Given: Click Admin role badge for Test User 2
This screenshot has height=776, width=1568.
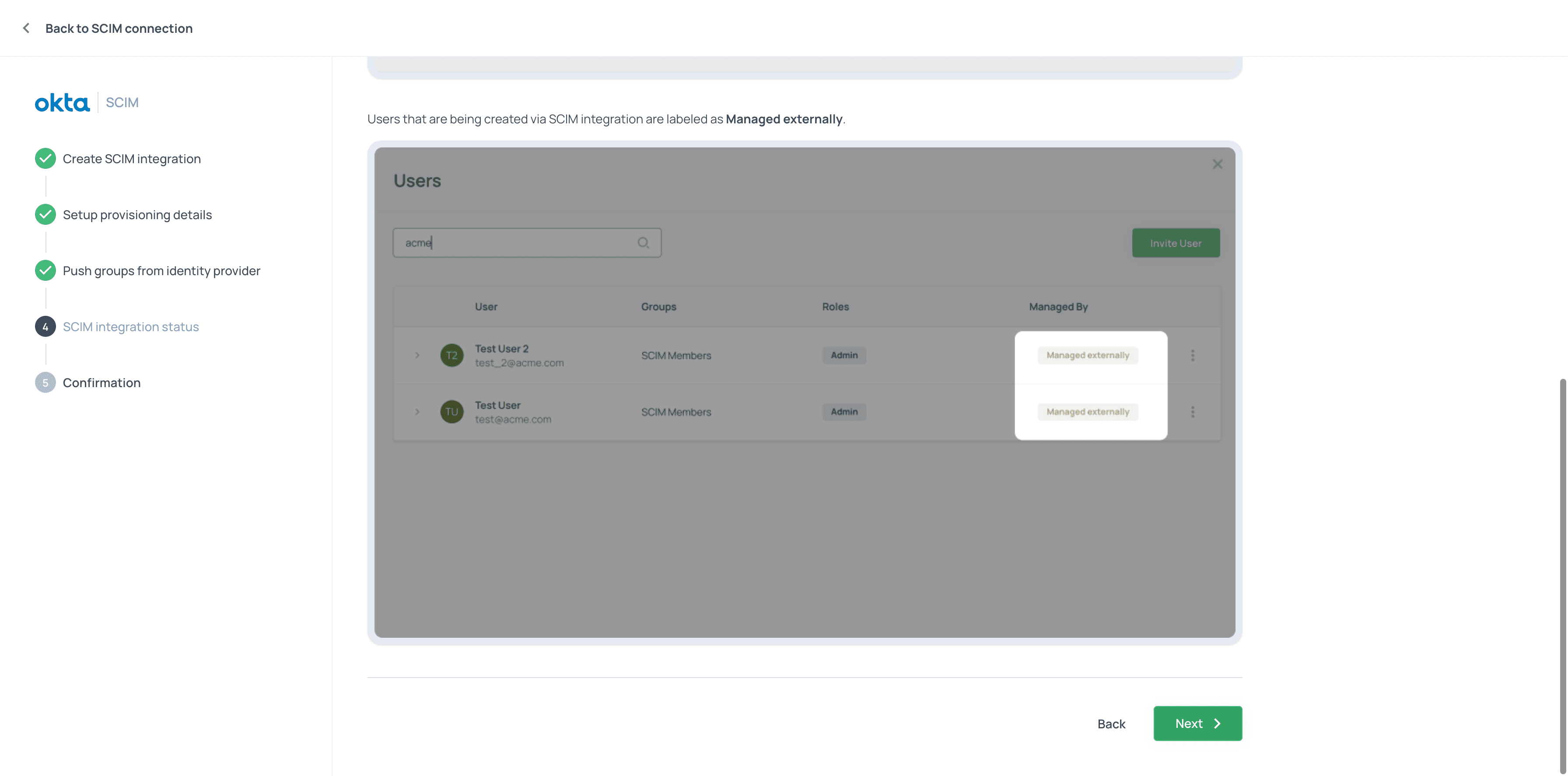Looking at the screenshot, I should tap(843, 355).
